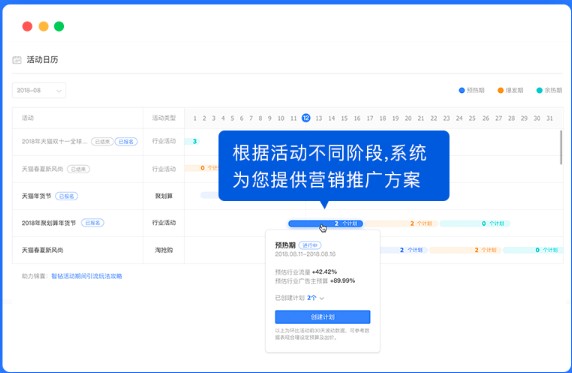Click teal 0个计划 bar on 淘抢购 row

click(533, 250)
